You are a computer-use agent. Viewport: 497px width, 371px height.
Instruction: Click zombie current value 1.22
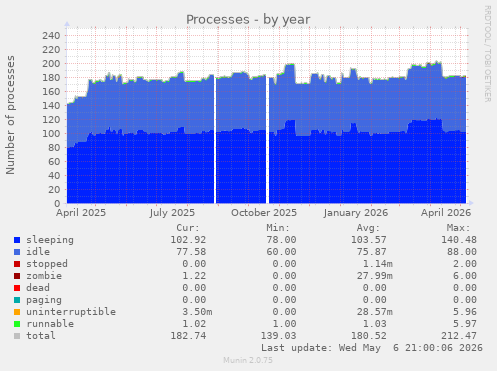click(x=194, y=276)
